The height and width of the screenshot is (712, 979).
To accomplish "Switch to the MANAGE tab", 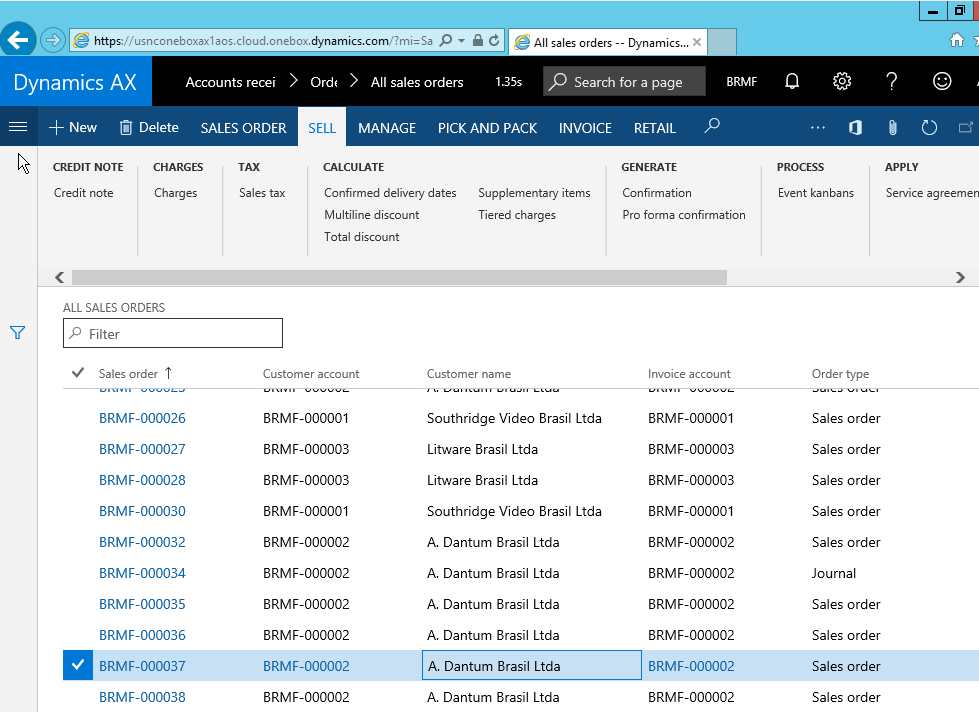I will 386,127.
